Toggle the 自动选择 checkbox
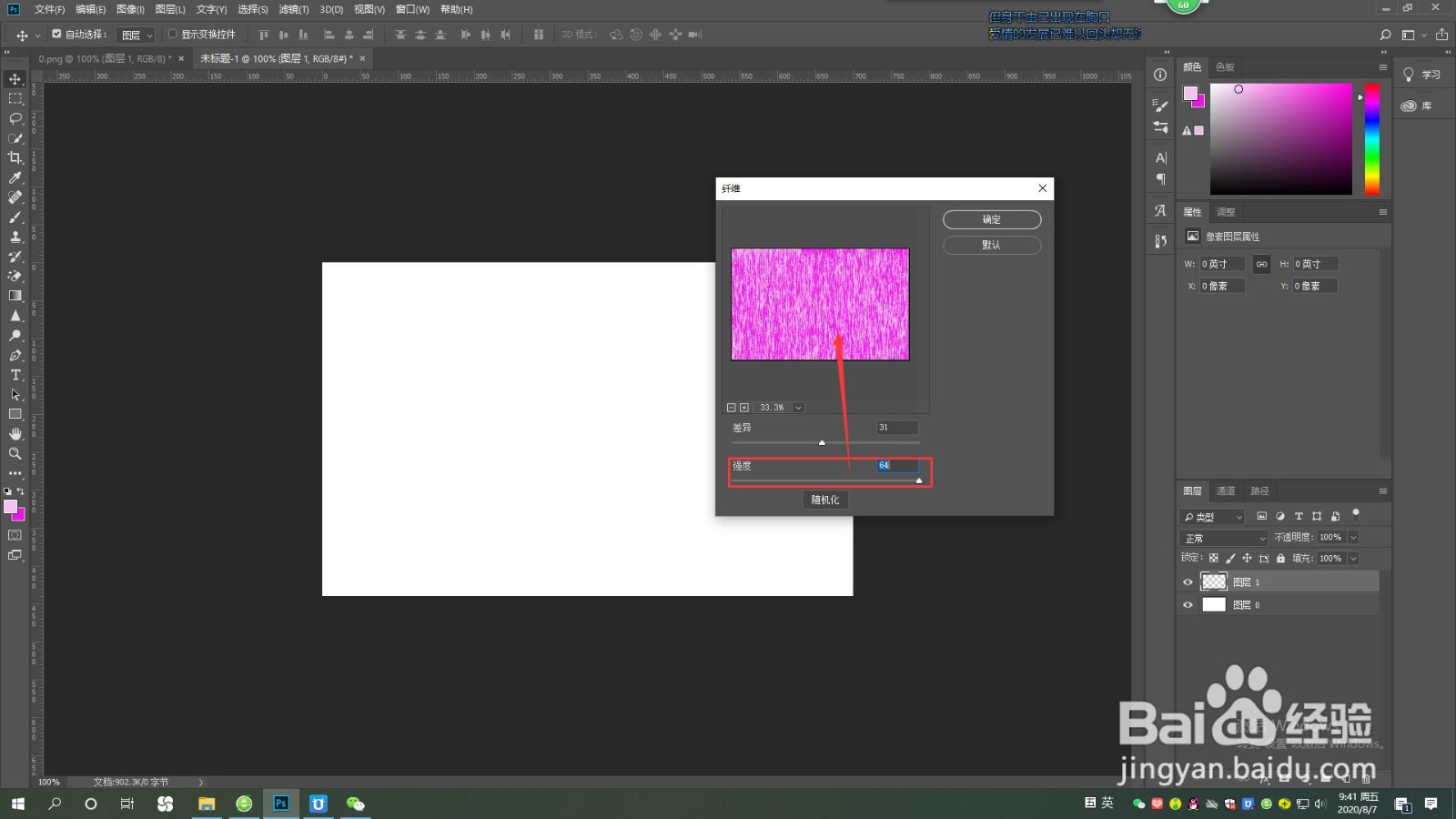The width and height of the screenshot is (1456, 819). (x=56, y=34)
